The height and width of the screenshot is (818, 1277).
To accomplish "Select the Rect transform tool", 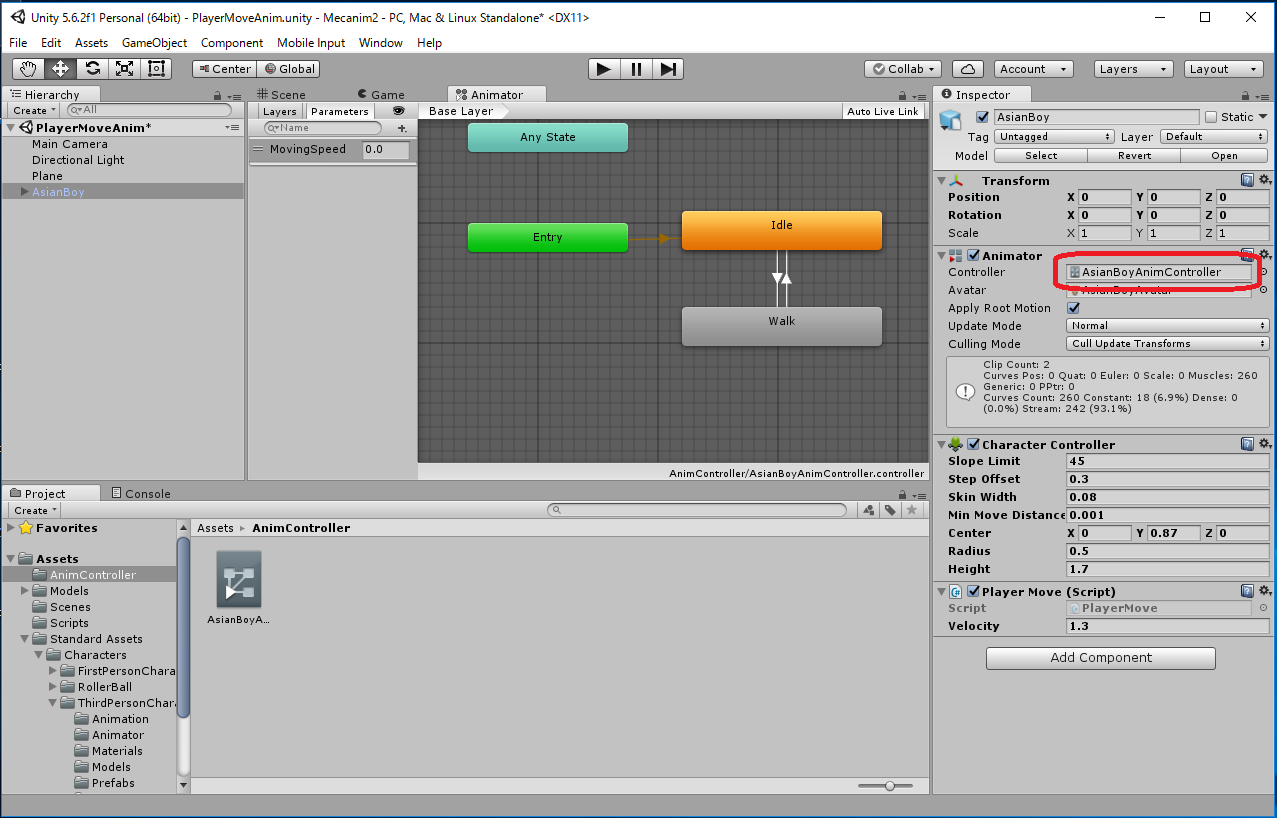I will coord(157,69).
